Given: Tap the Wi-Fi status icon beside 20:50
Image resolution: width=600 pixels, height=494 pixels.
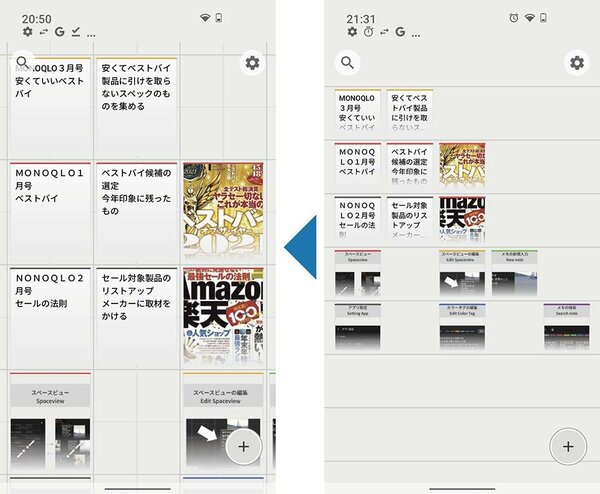Looking at the screenshot, I should [x=205, y=18].
